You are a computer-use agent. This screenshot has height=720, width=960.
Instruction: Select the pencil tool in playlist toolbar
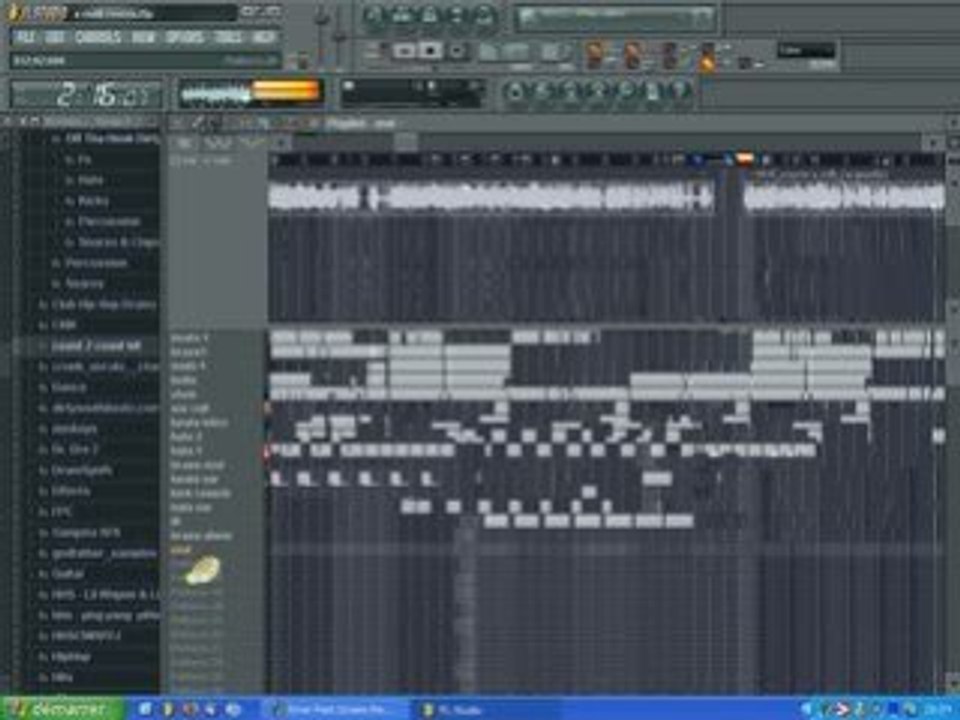197,124
